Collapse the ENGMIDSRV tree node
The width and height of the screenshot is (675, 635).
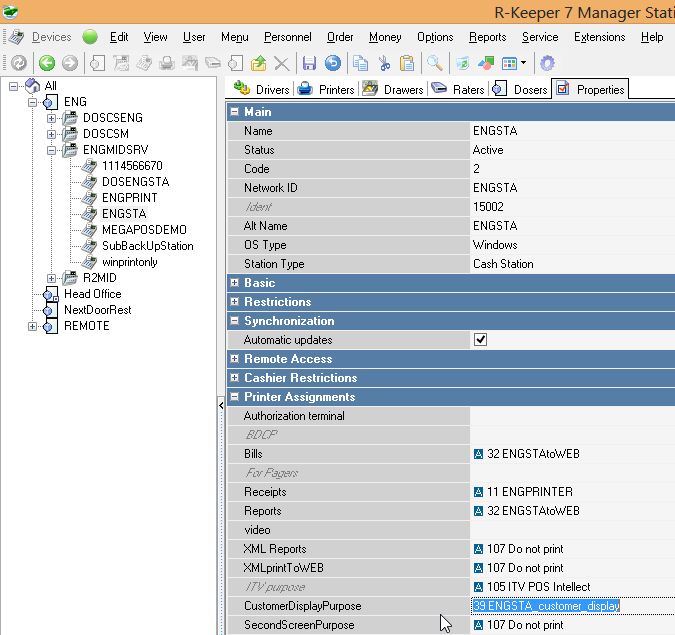pyautogui.click(x=51, y=150)
